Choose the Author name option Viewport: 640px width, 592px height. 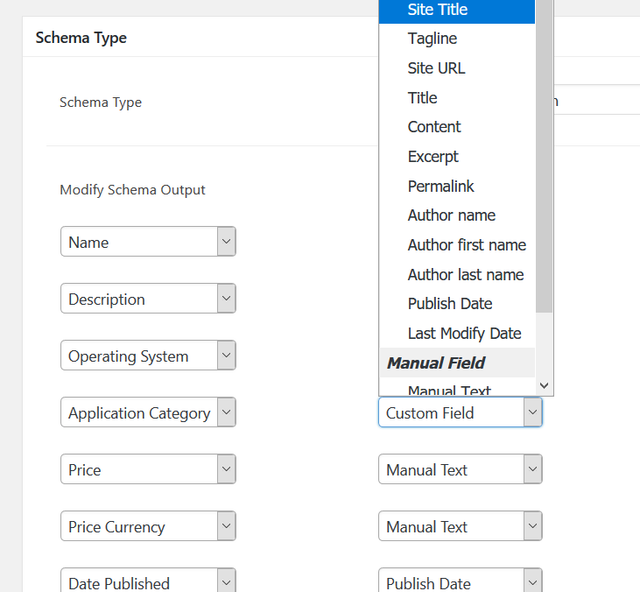pos(457,215)
